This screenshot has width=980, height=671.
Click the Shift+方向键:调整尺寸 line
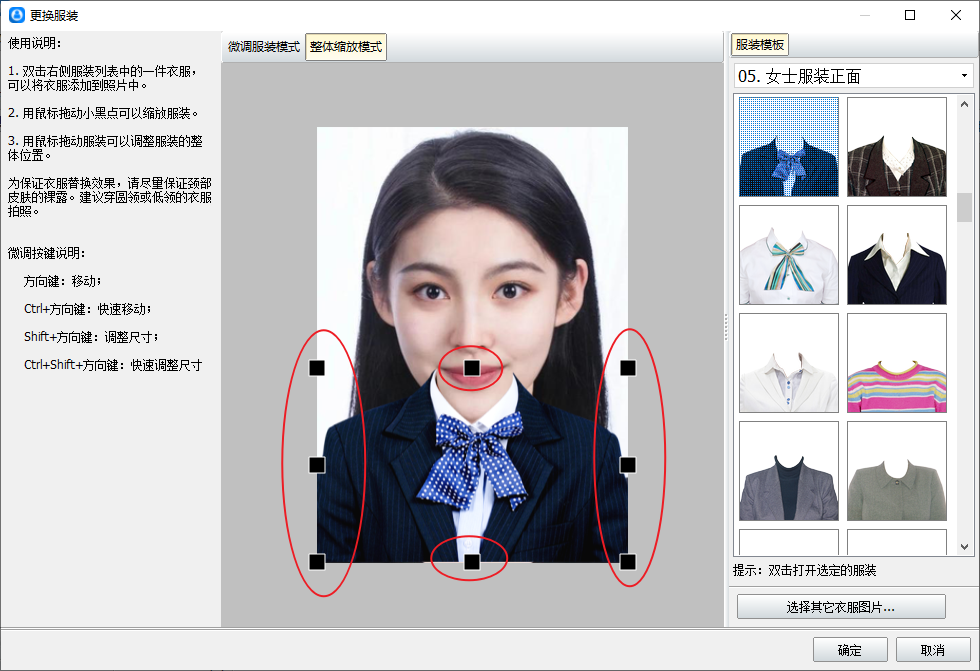click(x=91, y=337)
